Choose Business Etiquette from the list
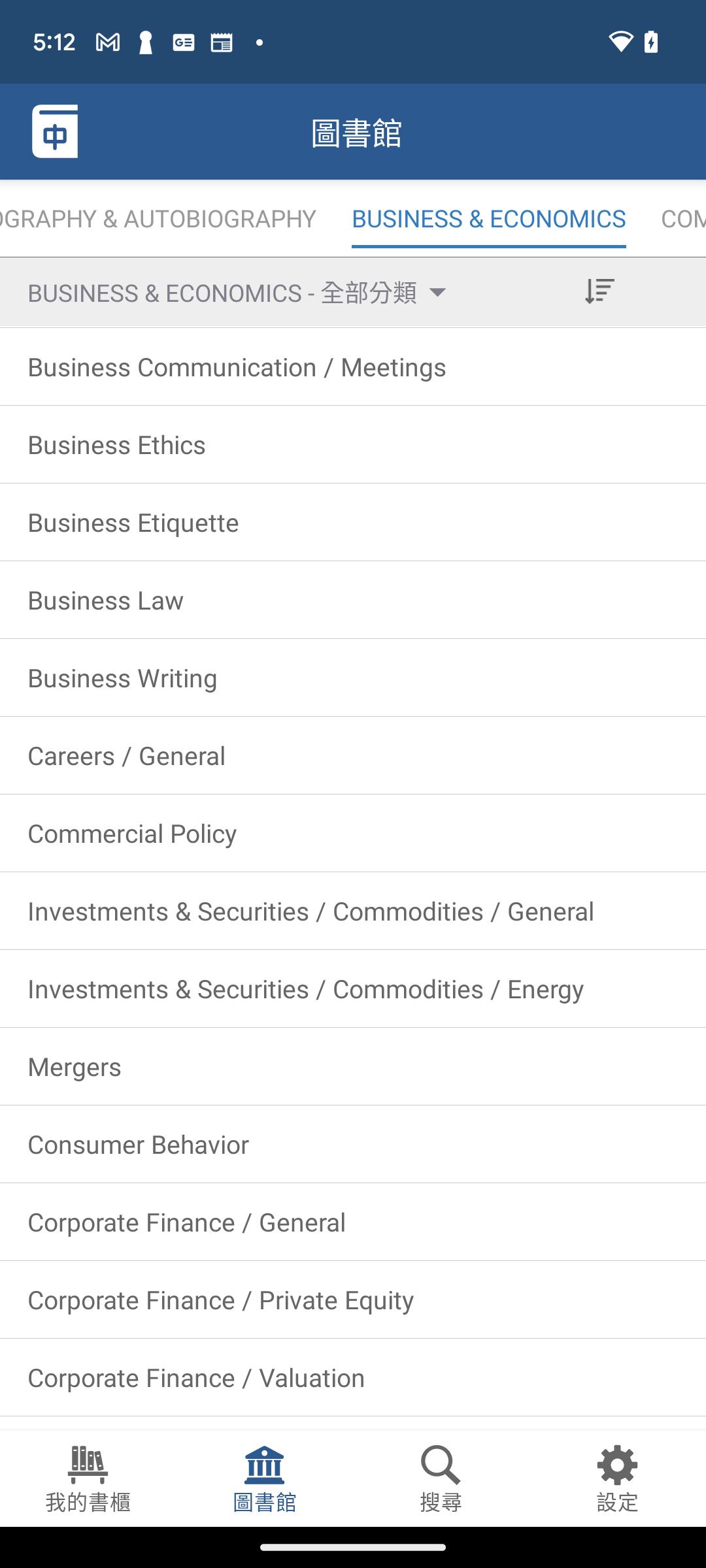This screenshot has height=1568, width=706. [x=353, y=523]
